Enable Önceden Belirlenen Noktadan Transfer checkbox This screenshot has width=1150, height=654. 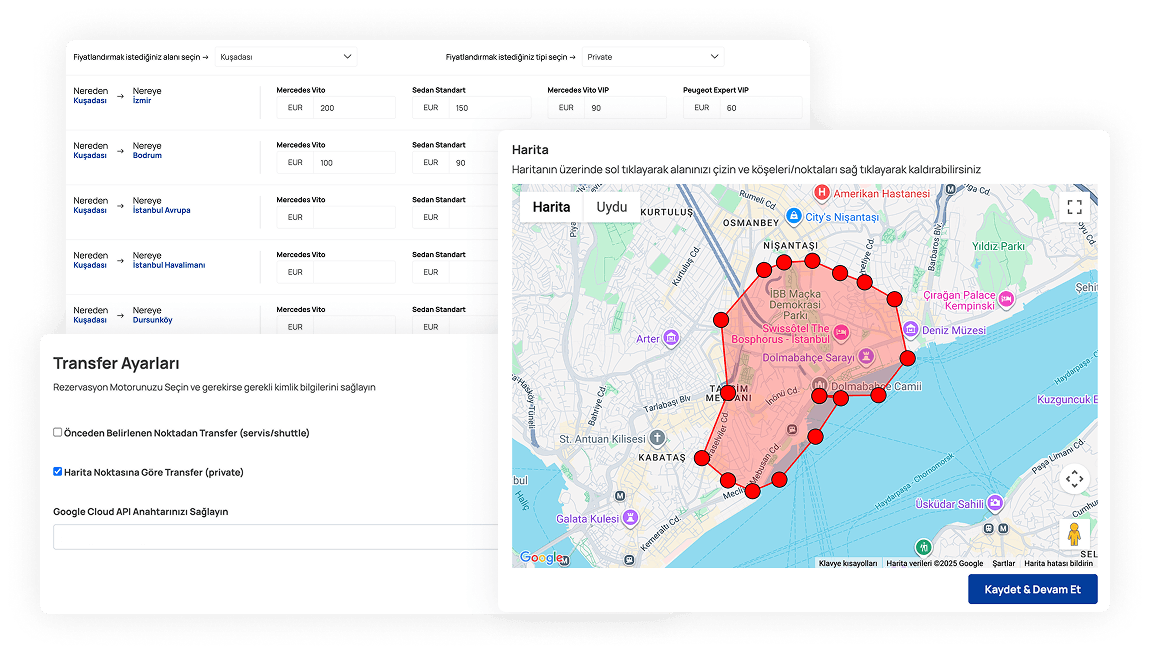pyautogui.click(x=57, y=433)
